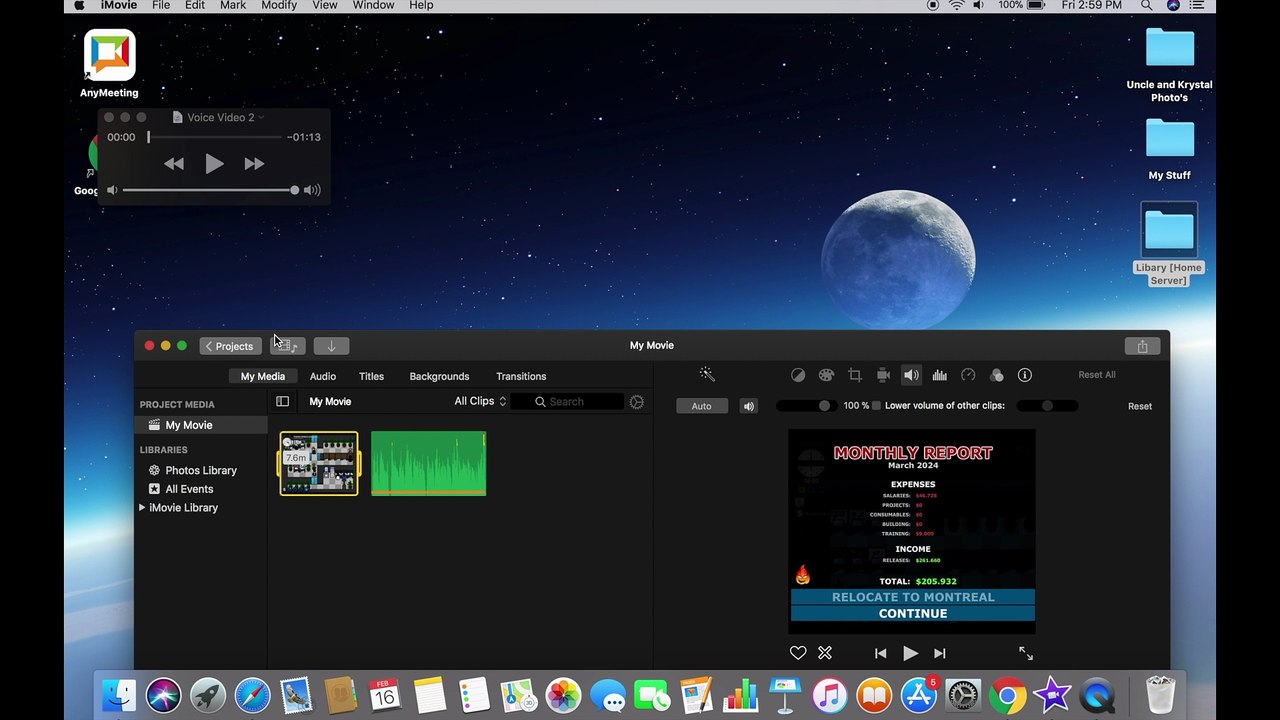Click the import media down-arrow button

pyautogui.click(x=331, y=346)
